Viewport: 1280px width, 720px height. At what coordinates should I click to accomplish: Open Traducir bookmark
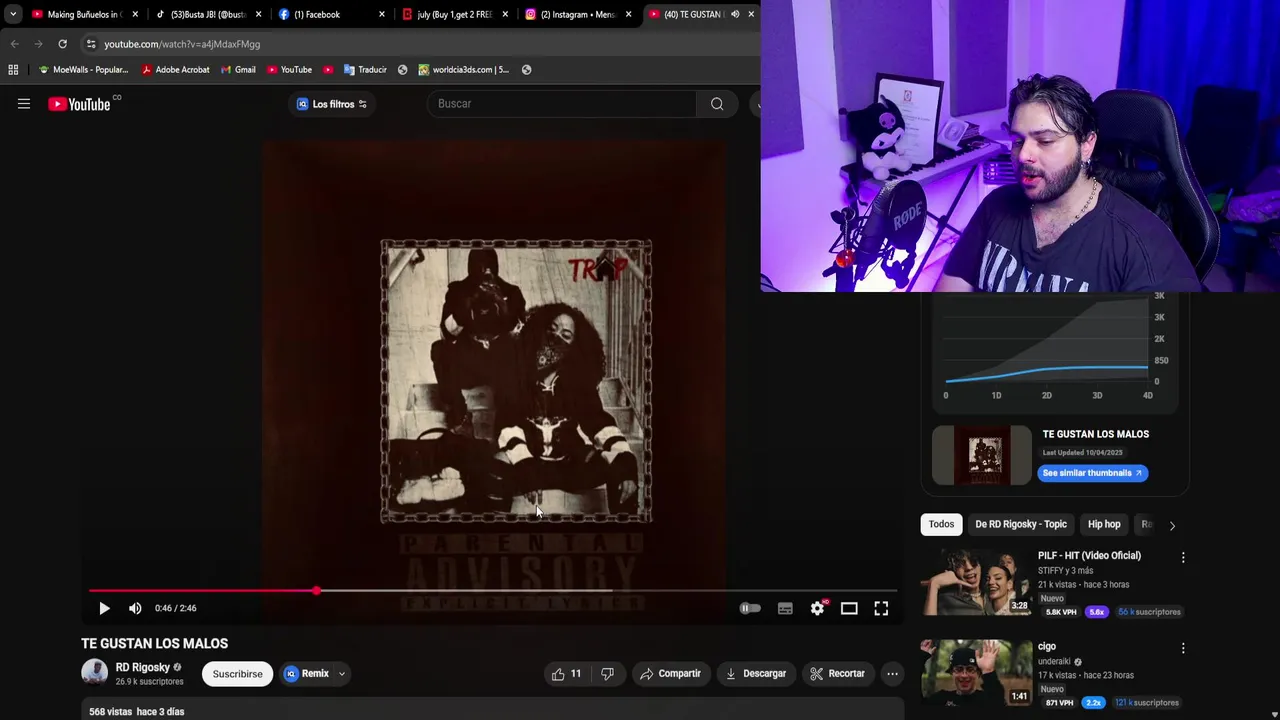tap(365, 70)
